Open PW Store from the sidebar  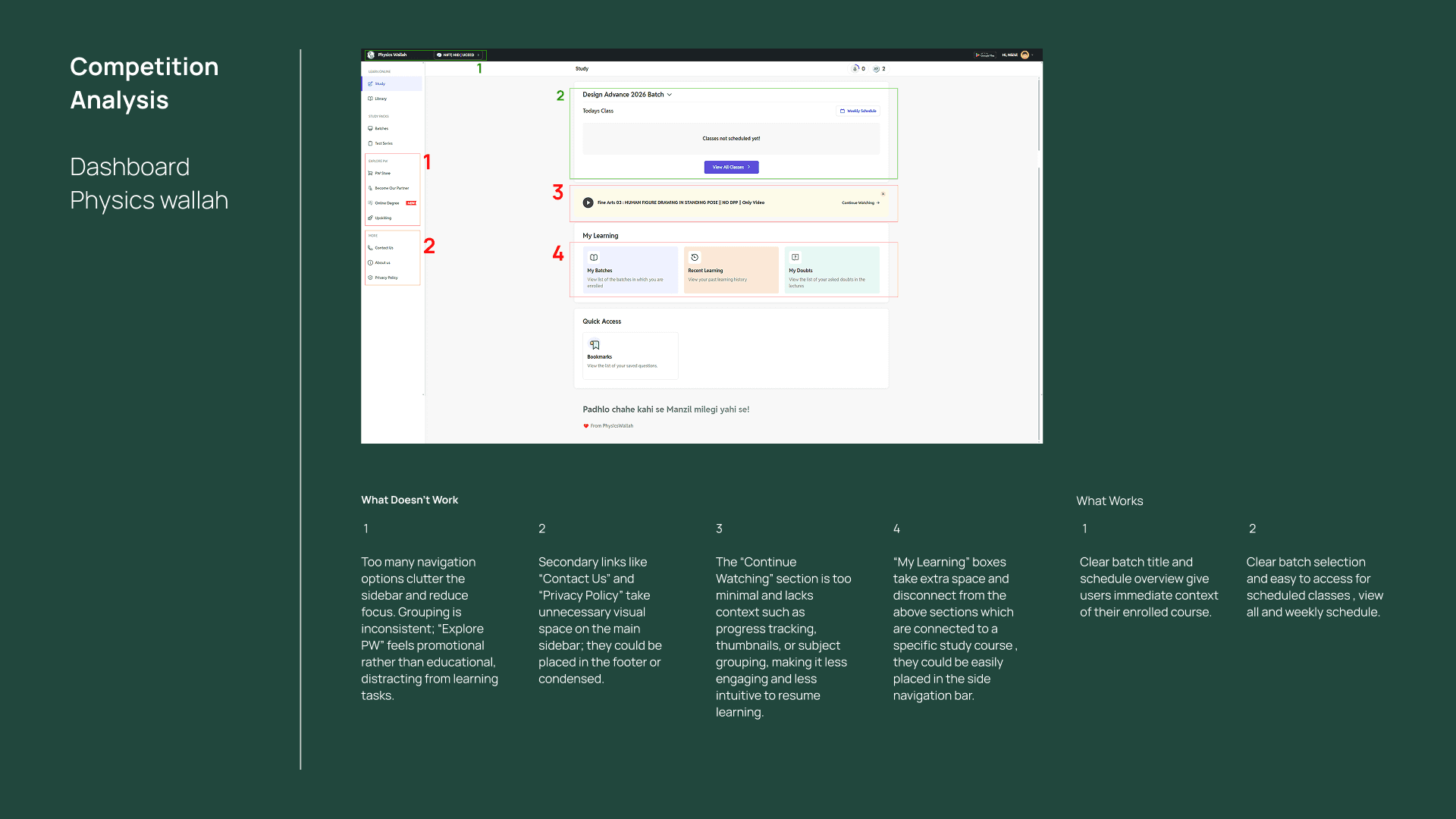382,173
